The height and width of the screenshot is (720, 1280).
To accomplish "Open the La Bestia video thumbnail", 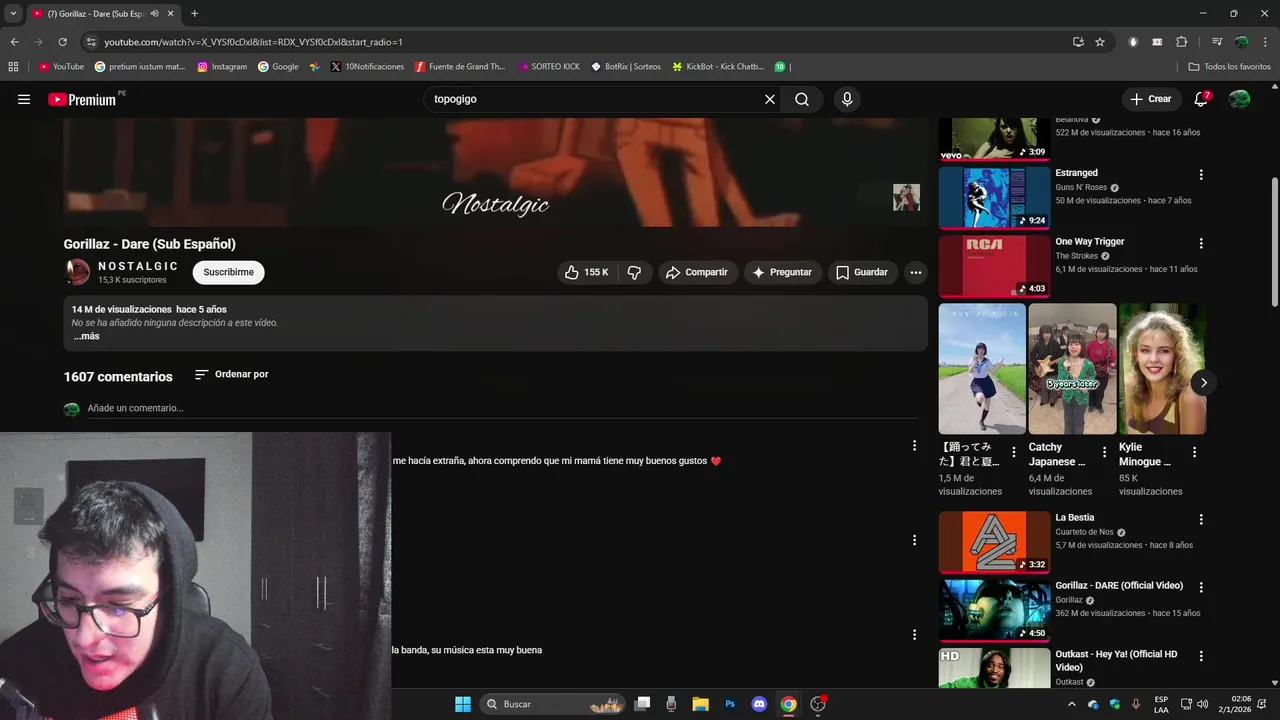I will 994,542.
